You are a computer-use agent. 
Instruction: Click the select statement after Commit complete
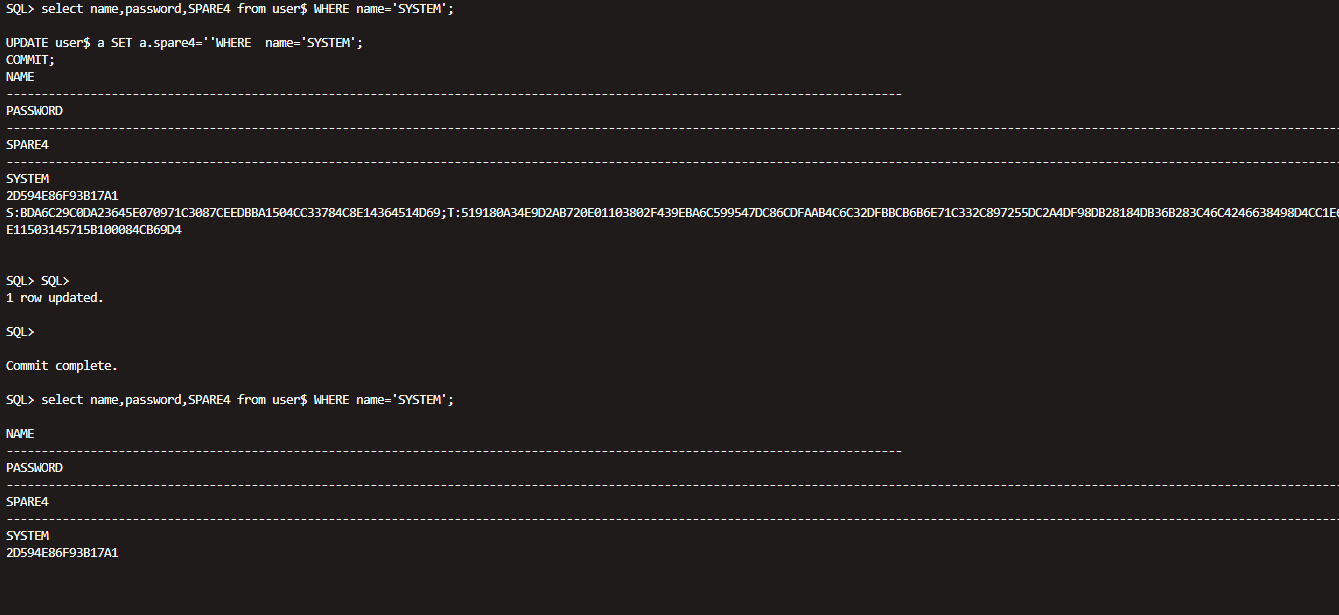(230, 400)
